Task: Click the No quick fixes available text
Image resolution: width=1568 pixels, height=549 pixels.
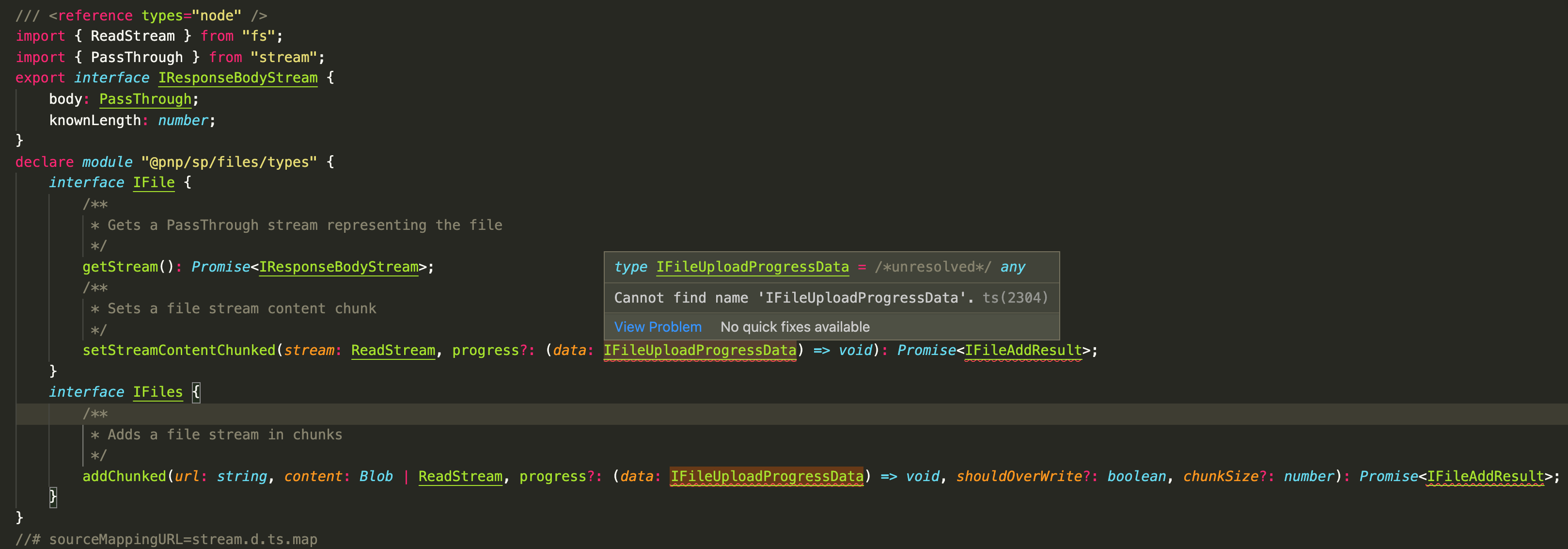Action: (x=795, y=326)
